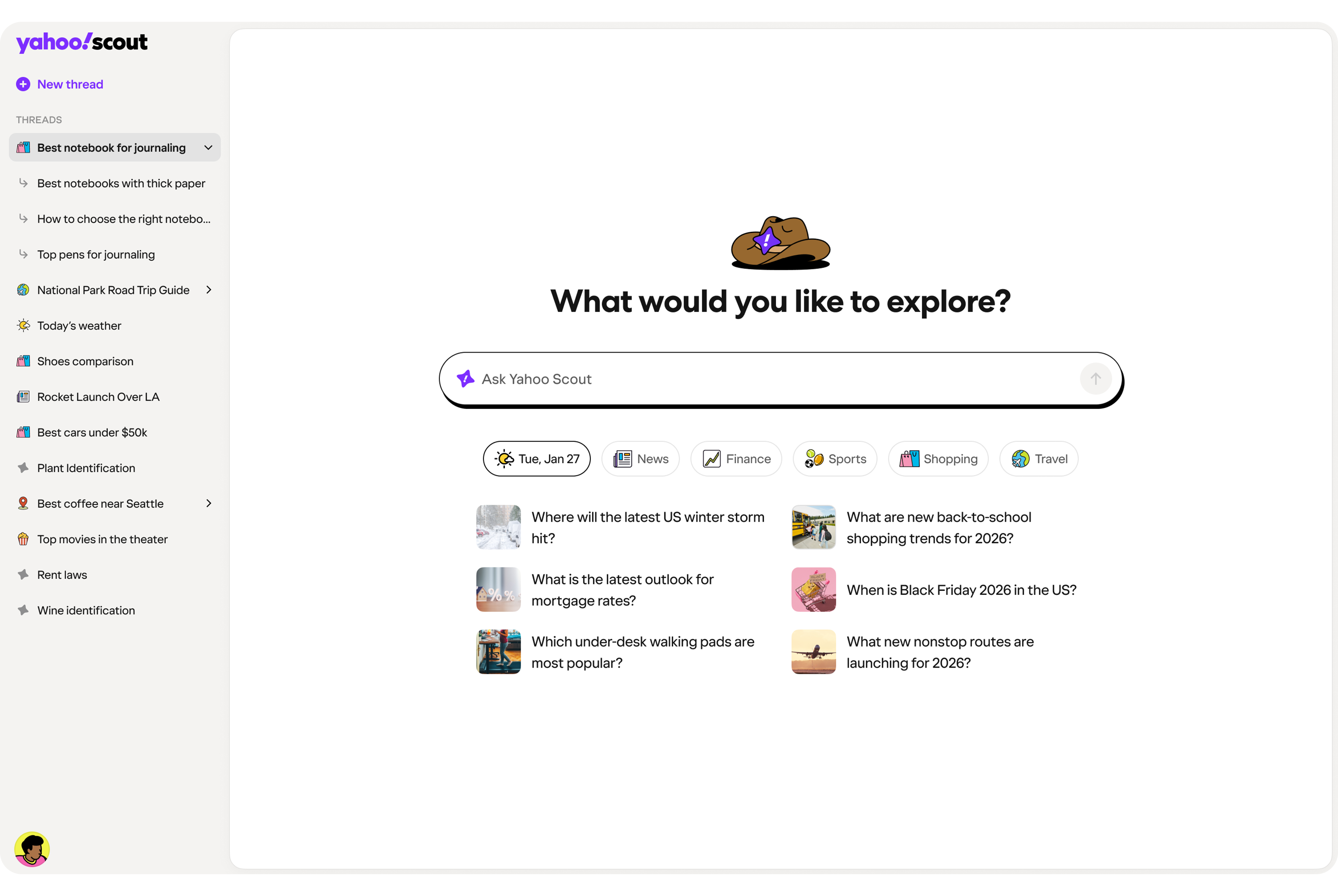The height and width of the screenshot is (896, 1338).
Task: Select the Finance category chip
Action: point(736,459)
